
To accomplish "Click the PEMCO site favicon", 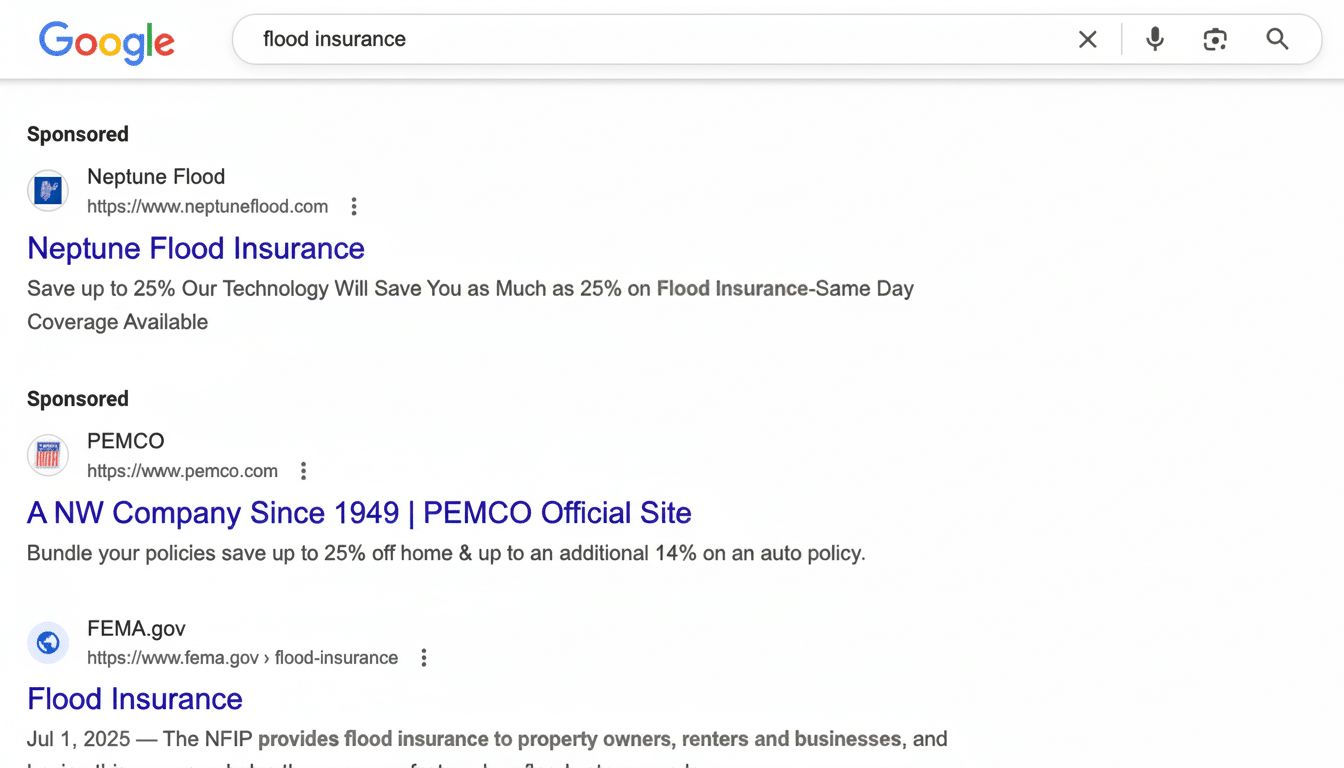I will (47, 455).
